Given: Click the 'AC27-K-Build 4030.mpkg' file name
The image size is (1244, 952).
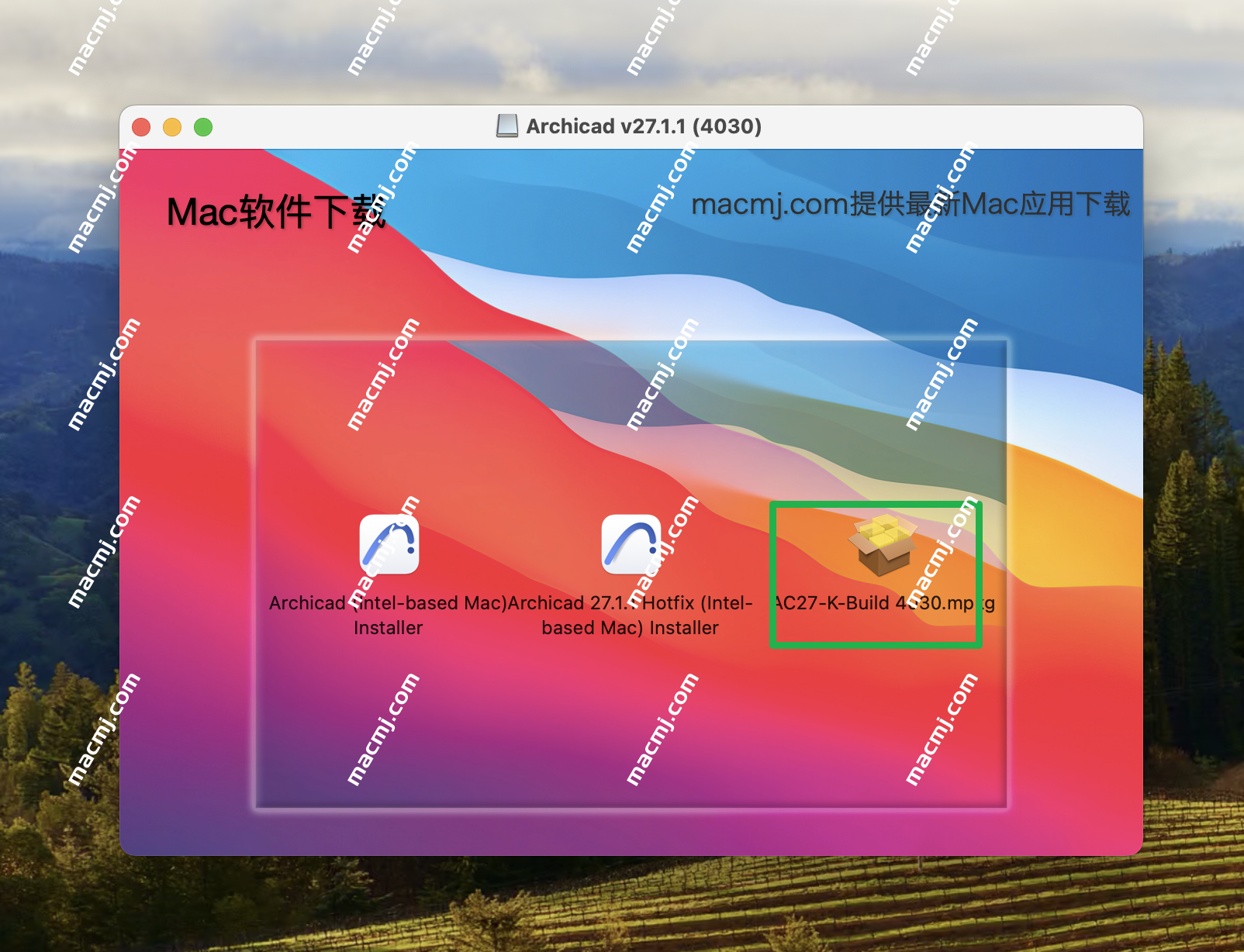Looking at the screenshot, I should pos(885,602).
